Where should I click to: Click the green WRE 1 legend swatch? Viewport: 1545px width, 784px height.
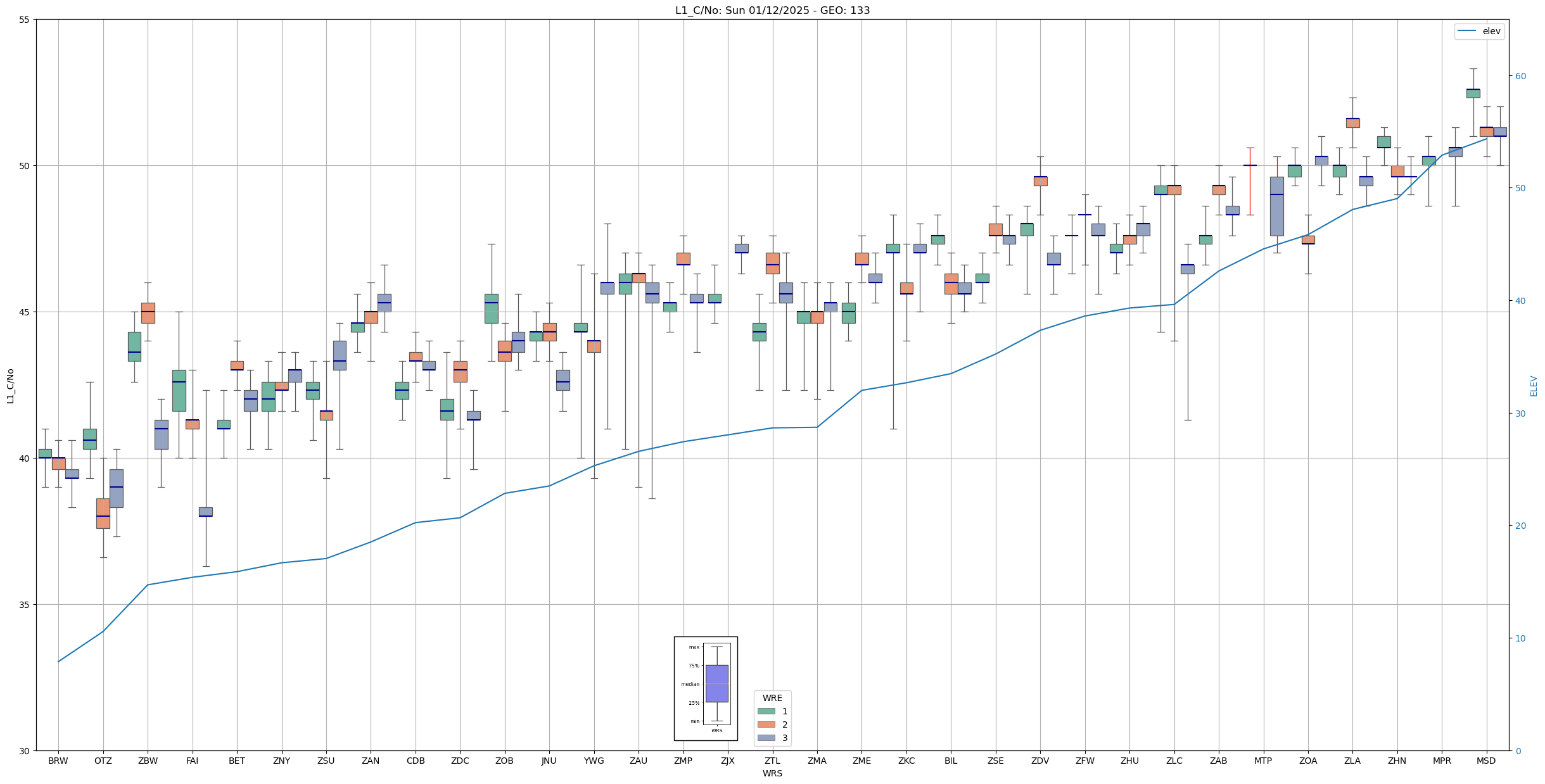pos(766,711)
